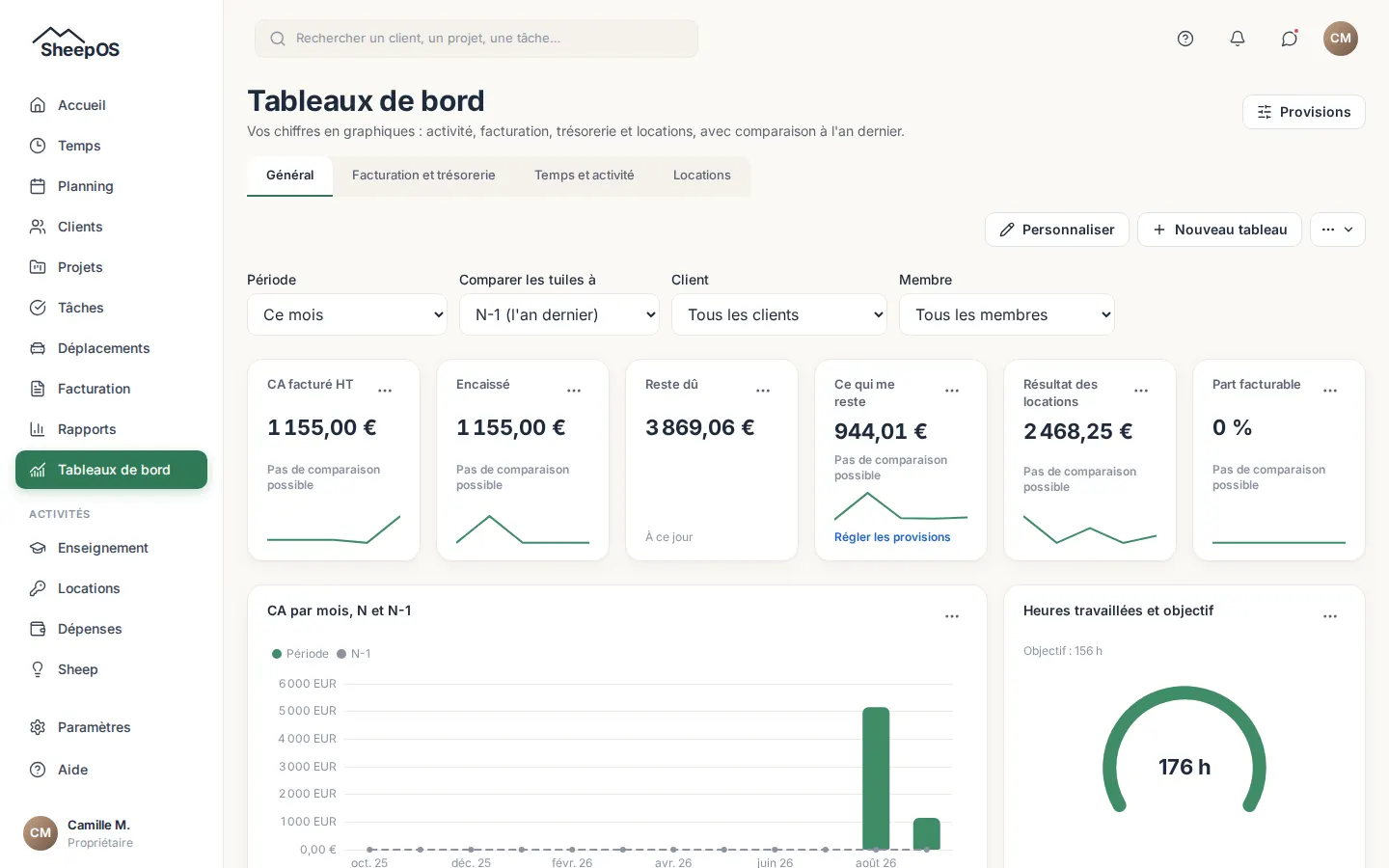Open Dépenses in the sidebar

(111, 629)
